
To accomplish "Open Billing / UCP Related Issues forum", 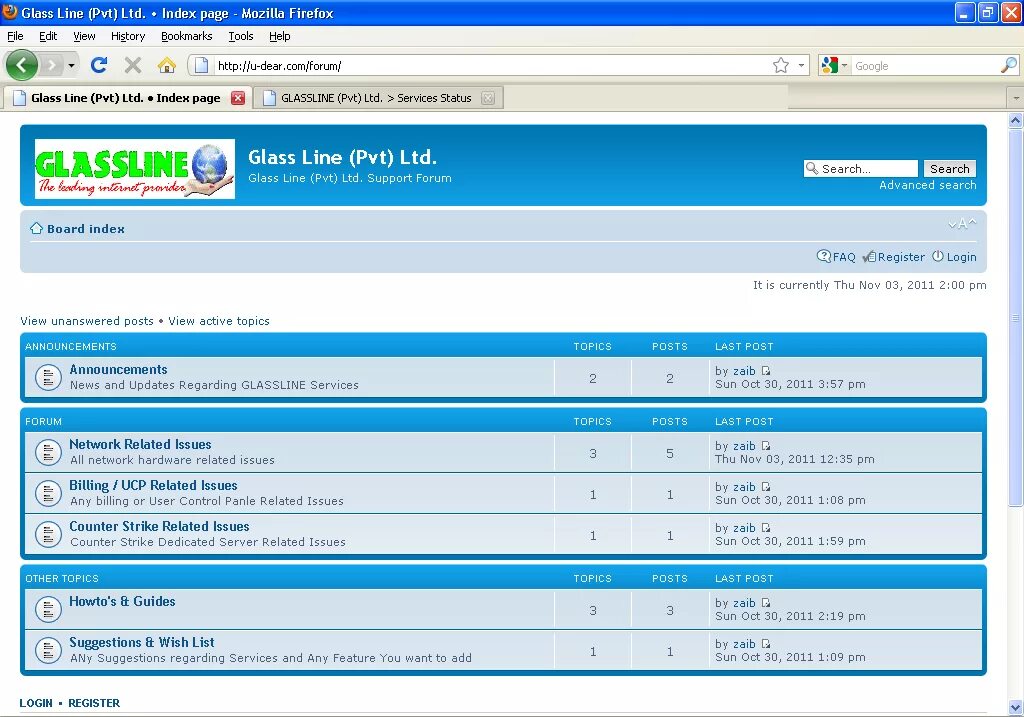I will tap(153, 485).
